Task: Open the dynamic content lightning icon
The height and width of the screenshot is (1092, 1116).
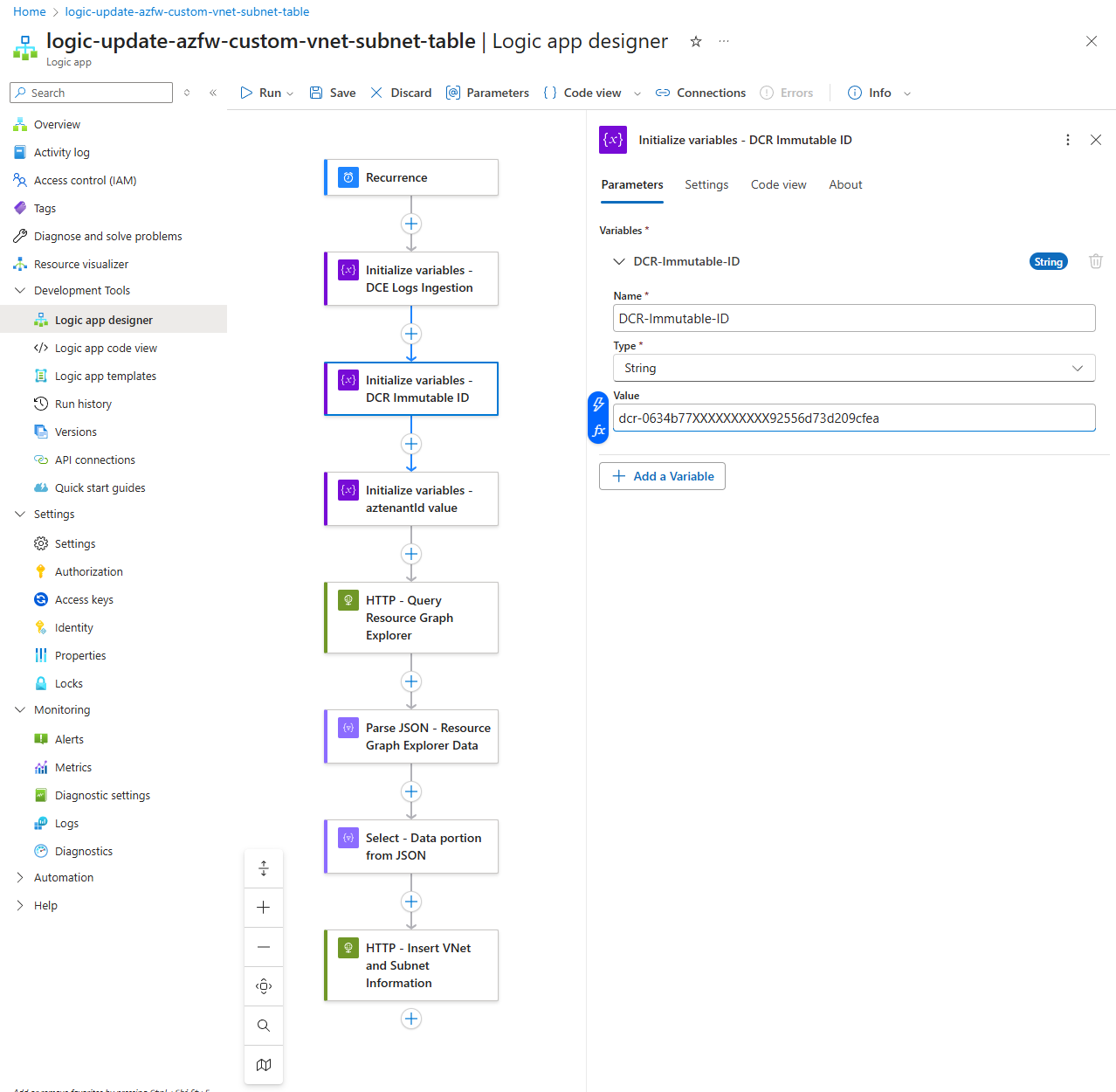Action: (x=598, y=404)
